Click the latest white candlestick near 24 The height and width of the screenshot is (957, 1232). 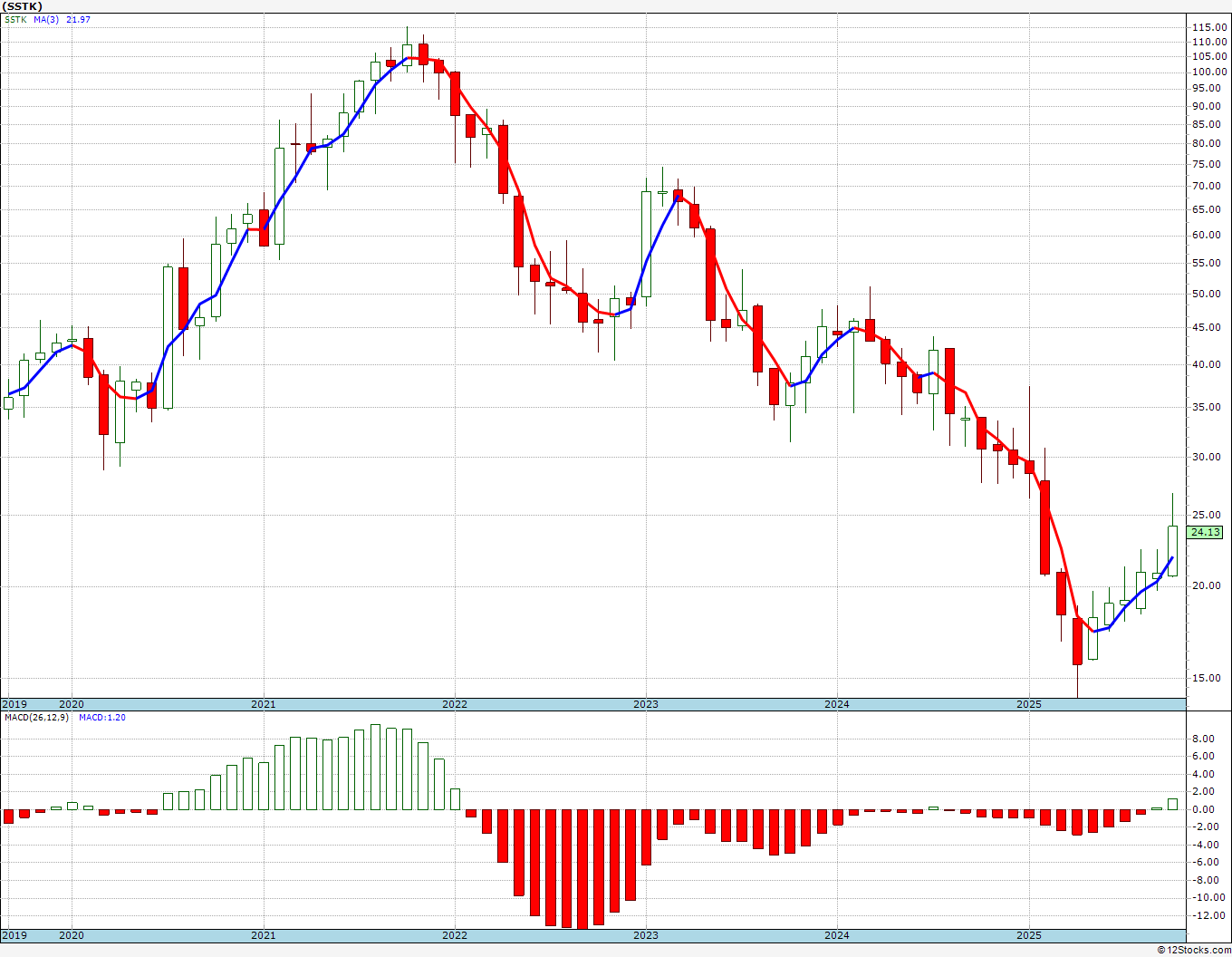(1172, 550)
